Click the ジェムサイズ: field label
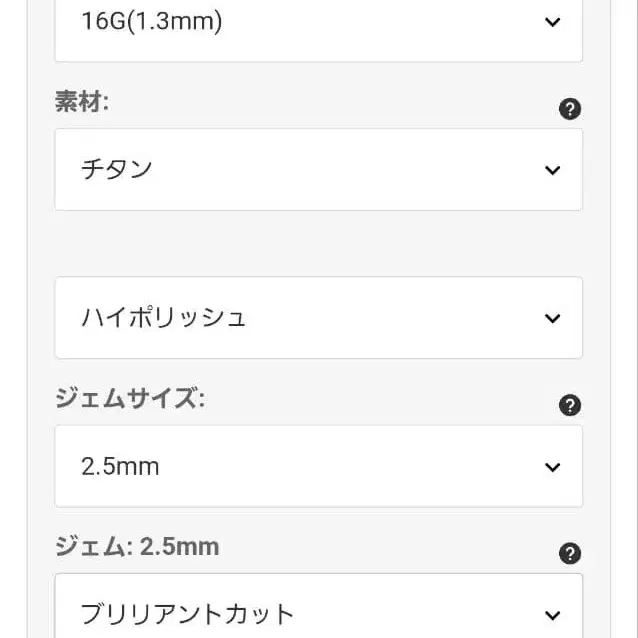Viewport: 638px width, 638px height. [130, 398]
